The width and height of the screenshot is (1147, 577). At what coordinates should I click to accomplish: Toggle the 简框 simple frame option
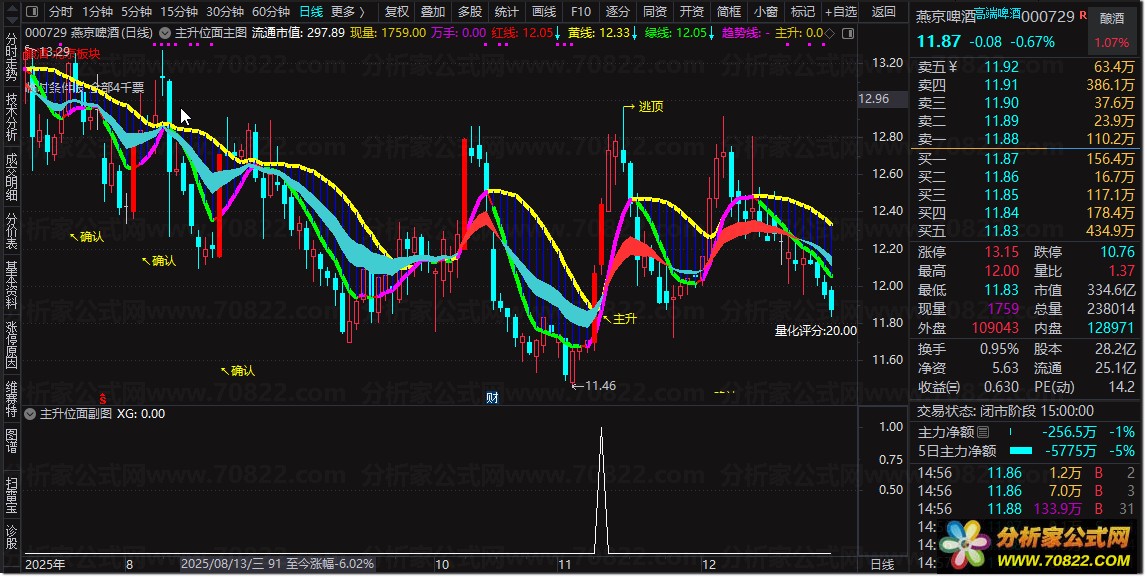click(x=729, y=12)
